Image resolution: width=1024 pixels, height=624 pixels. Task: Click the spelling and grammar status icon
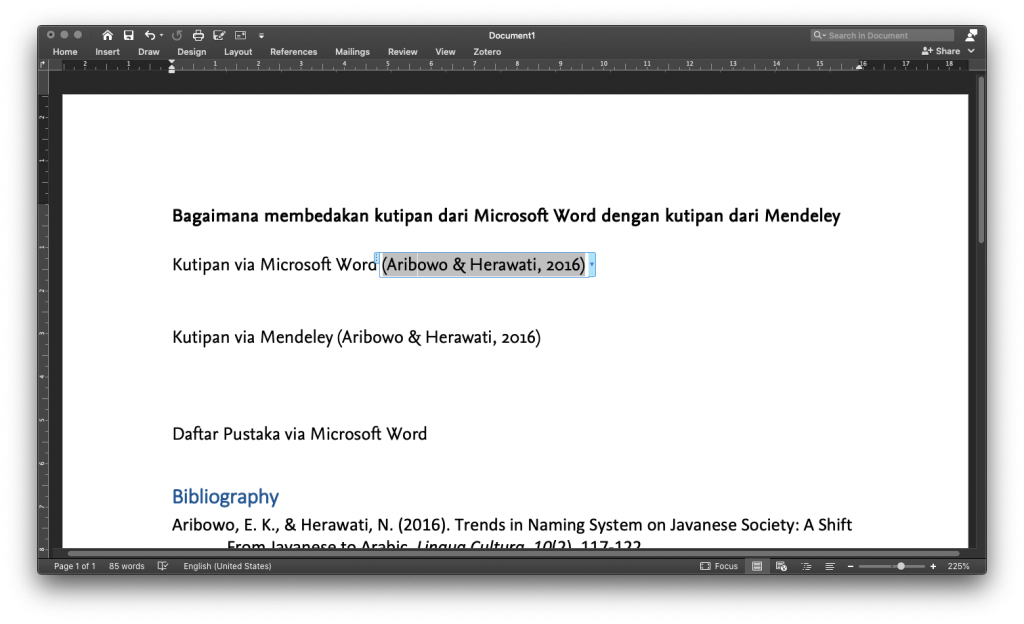click(163, 566)
